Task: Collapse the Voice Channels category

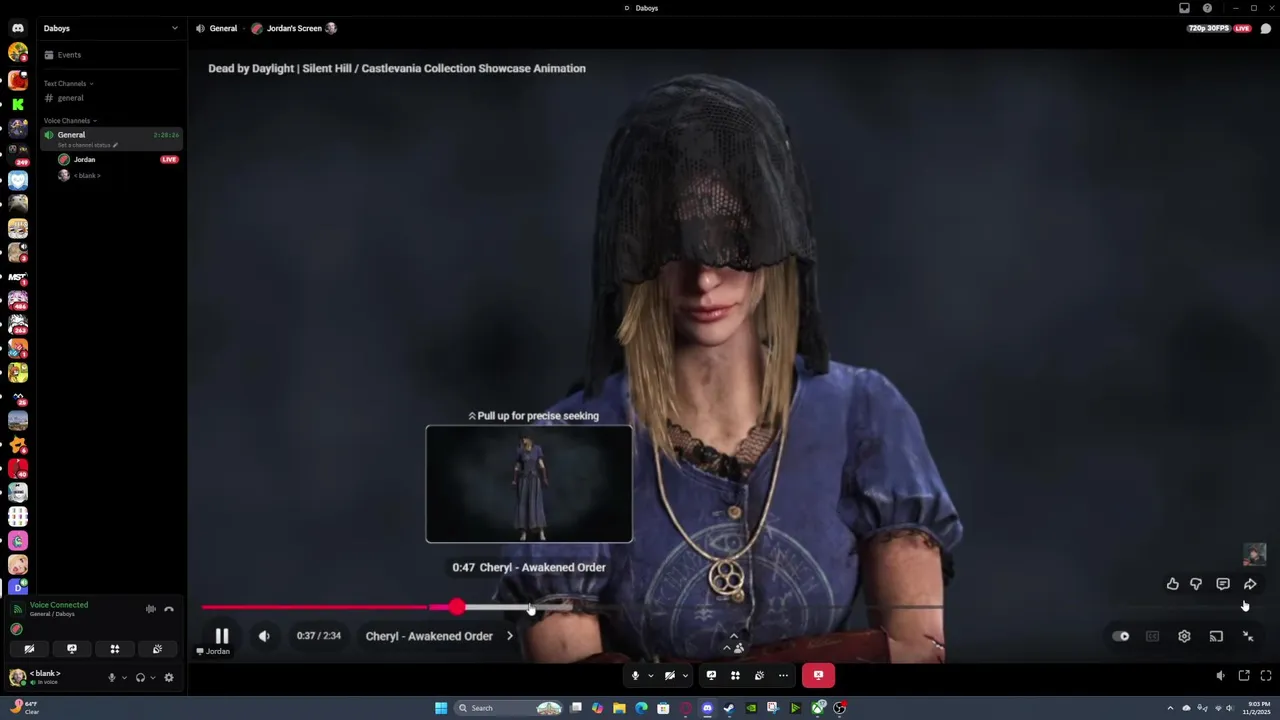Action: tap(70, 120)
